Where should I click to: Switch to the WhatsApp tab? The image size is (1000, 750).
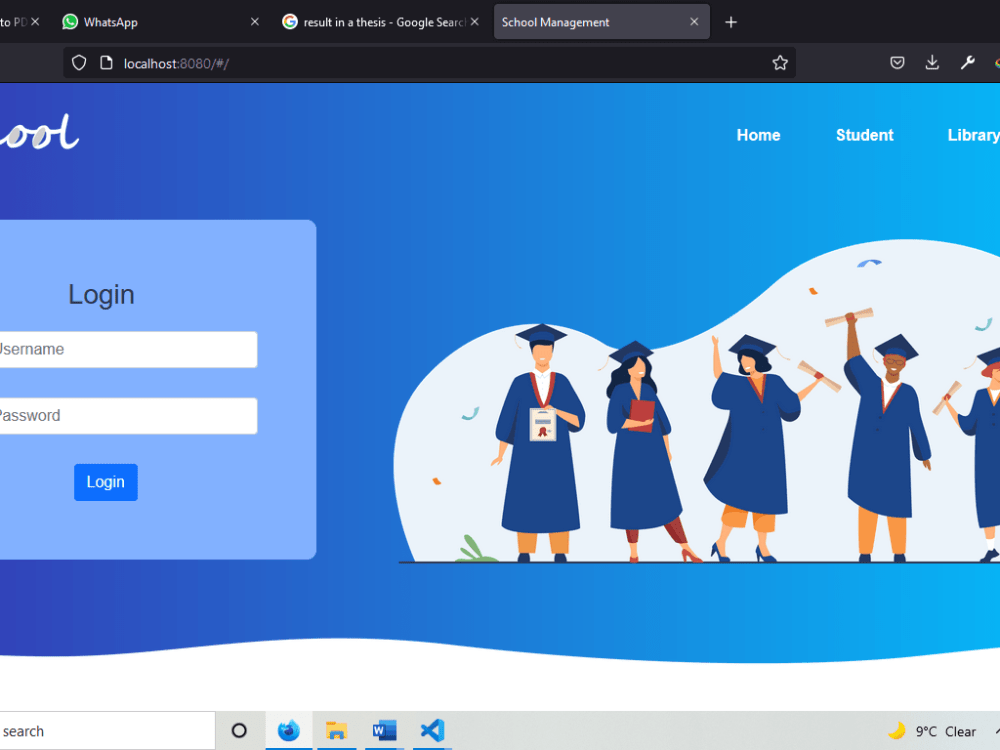coord(161,22)
